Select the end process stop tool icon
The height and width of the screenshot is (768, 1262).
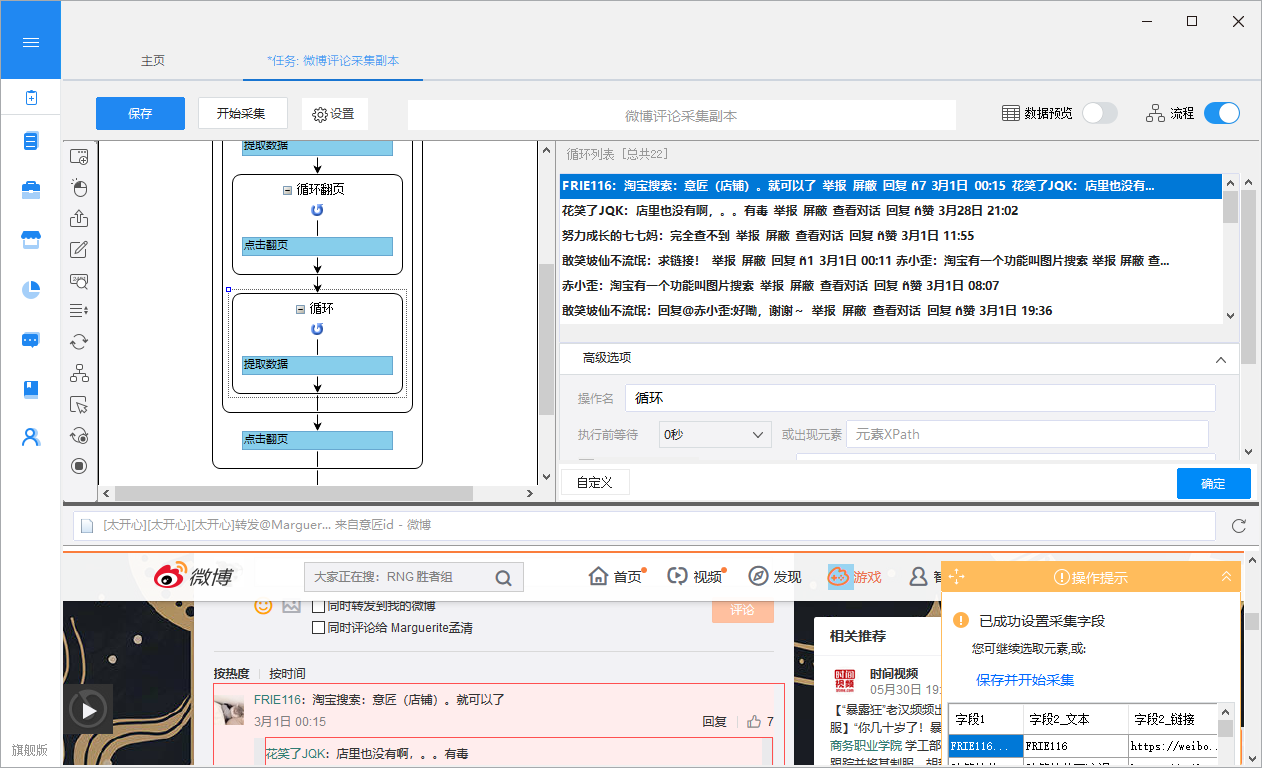click(x=79, y=466)
